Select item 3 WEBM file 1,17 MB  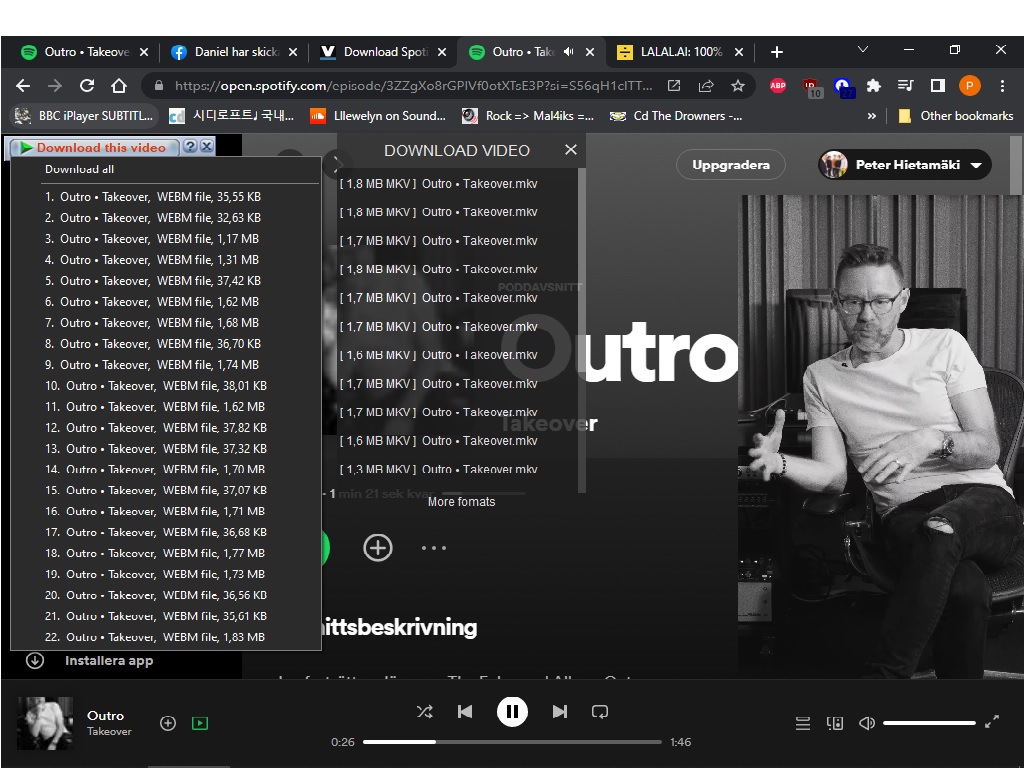166,239
